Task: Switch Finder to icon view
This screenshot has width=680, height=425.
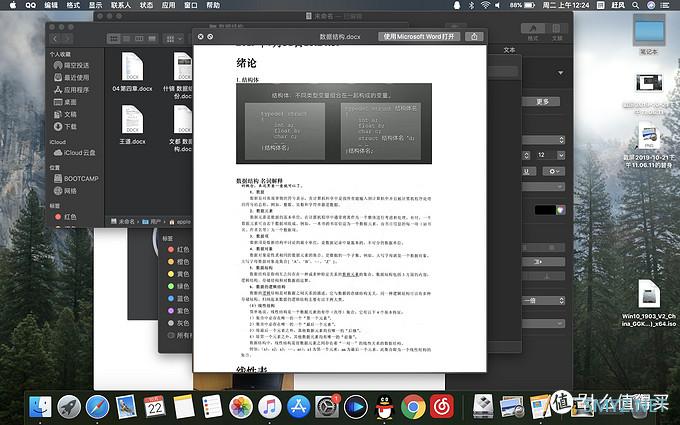Action: (114, 39)
